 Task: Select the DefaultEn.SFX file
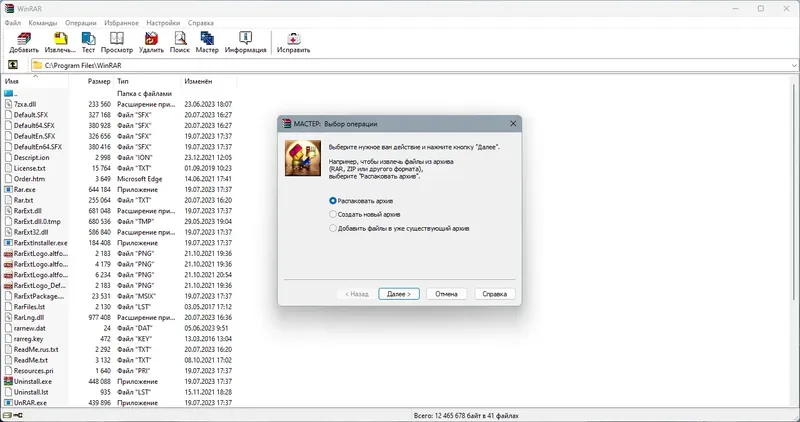click(x=34, y=136)
